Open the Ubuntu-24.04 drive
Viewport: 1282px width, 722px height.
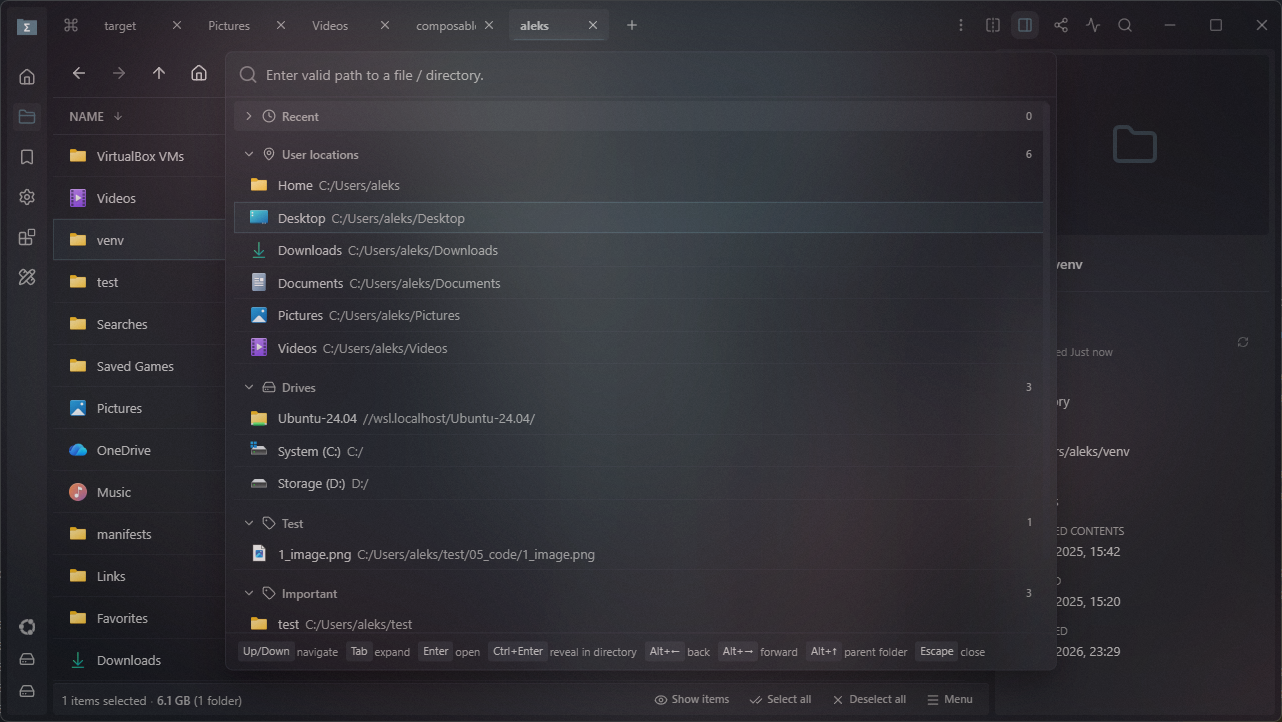[x=638, y=418]
